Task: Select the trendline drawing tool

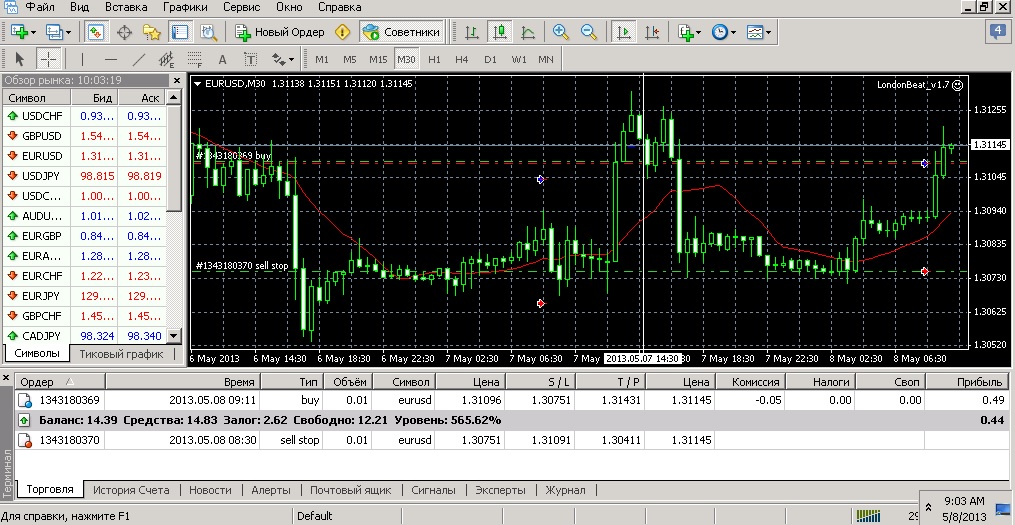Action: point(139,60)
